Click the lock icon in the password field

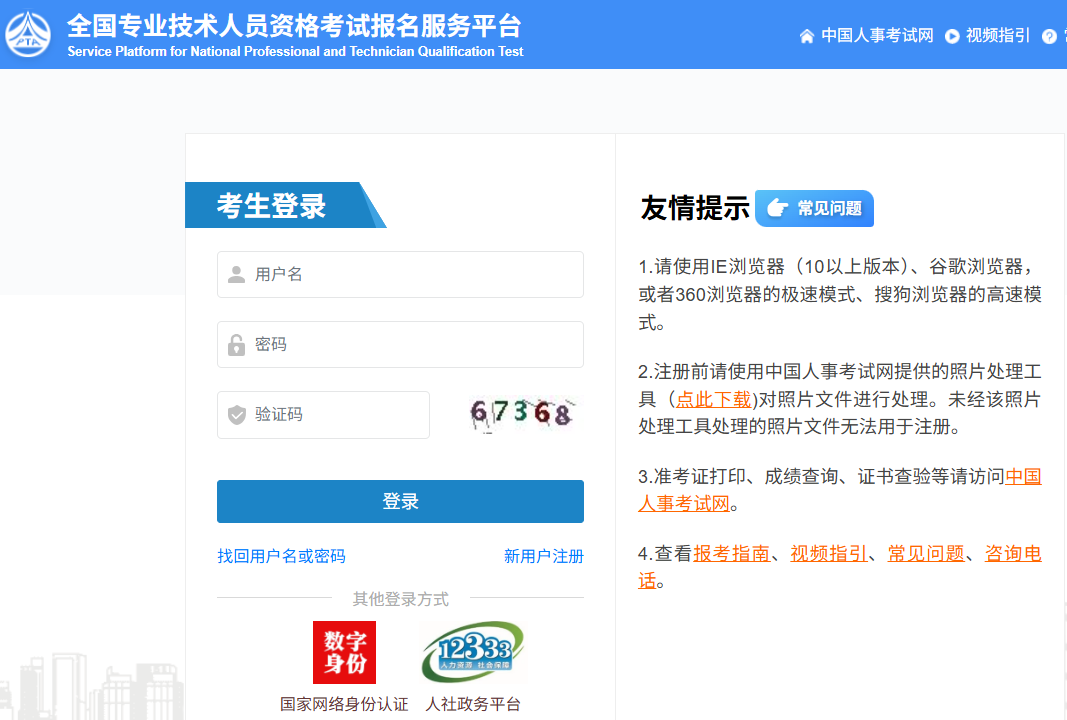click(x=234, y=344)
